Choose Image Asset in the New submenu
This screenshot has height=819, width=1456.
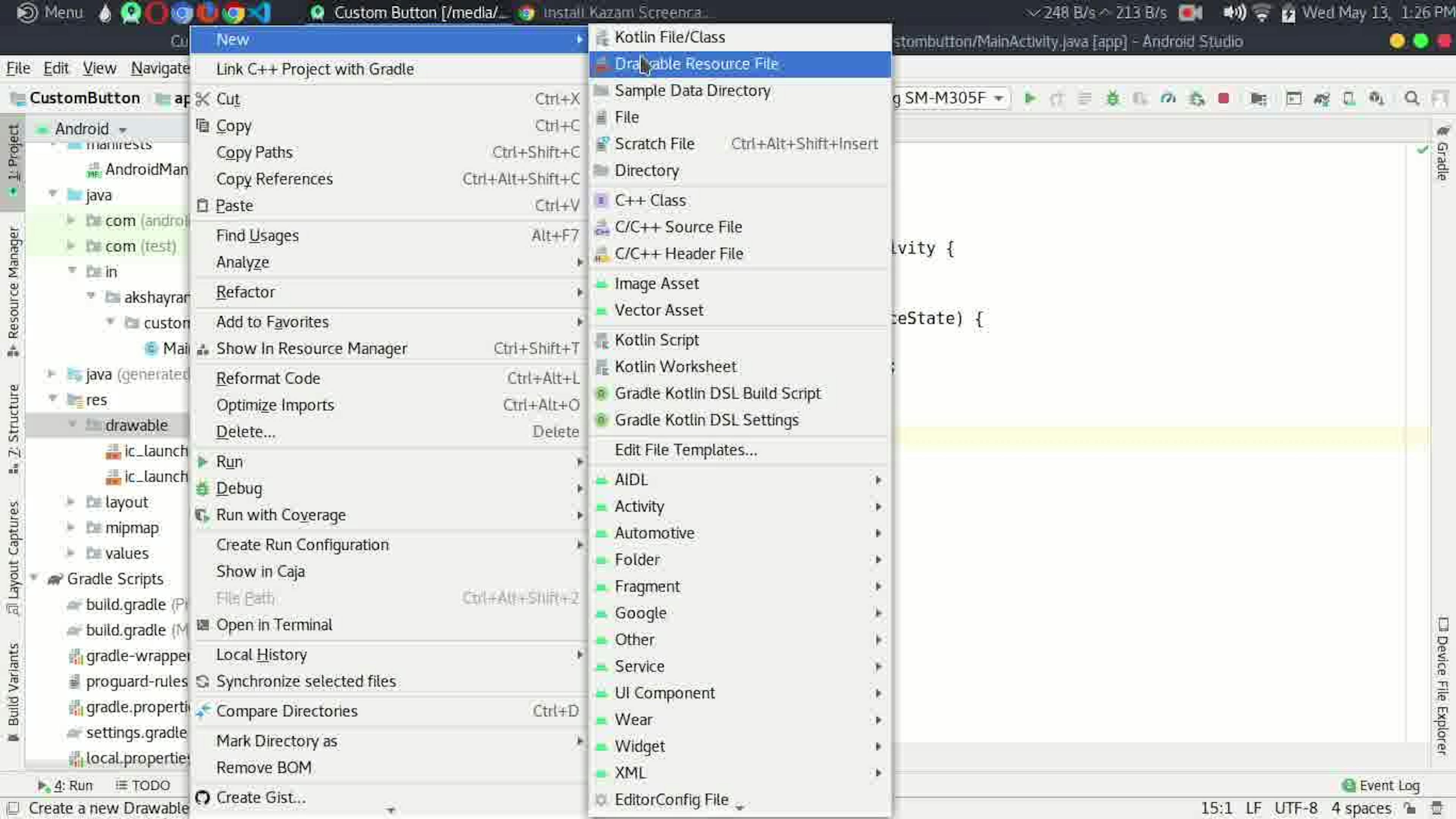tap(739, 283)
